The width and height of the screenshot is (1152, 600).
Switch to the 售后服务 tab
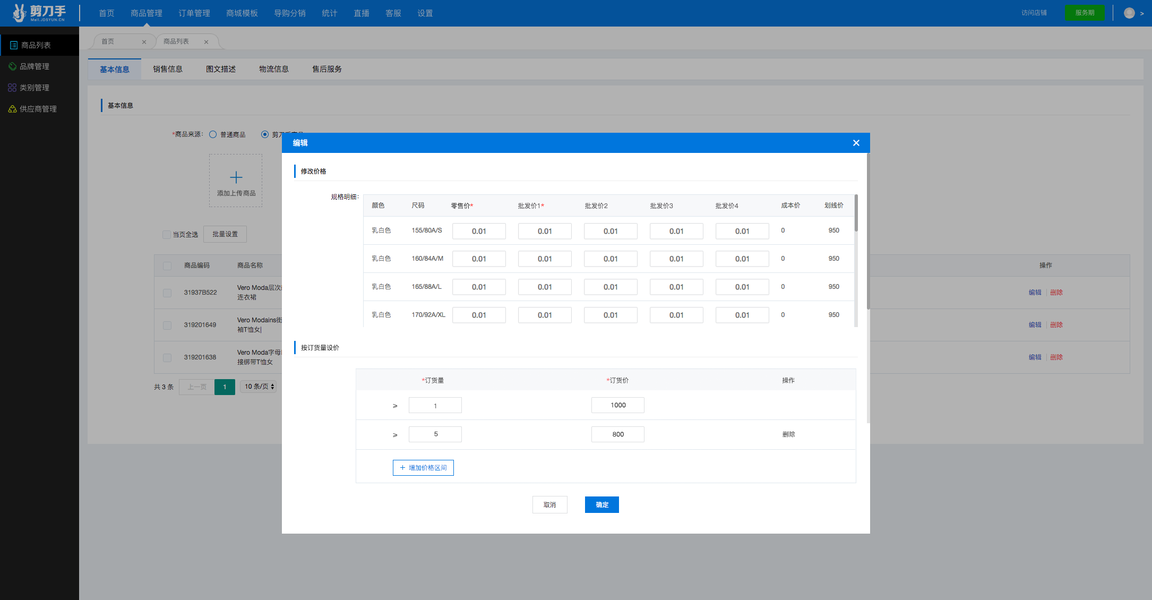(x=327, y=69)
